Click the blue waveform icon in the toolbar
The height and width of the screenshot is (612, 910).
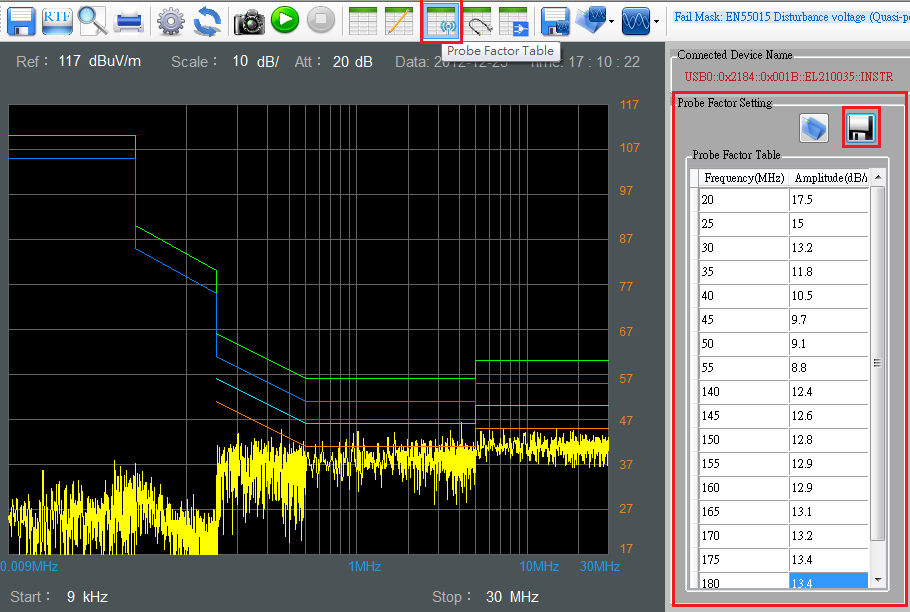click(636, 21)
